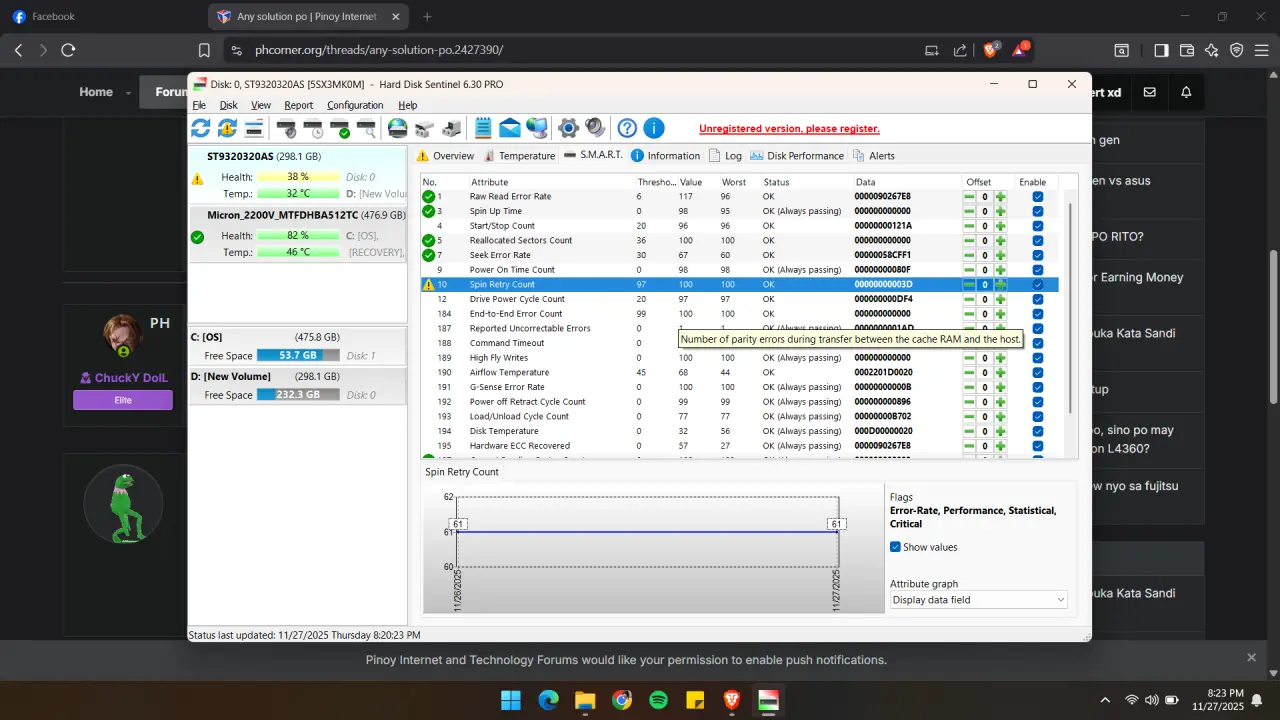
Task: Click the Unregistered version, please register link
Action: (789, 129)
